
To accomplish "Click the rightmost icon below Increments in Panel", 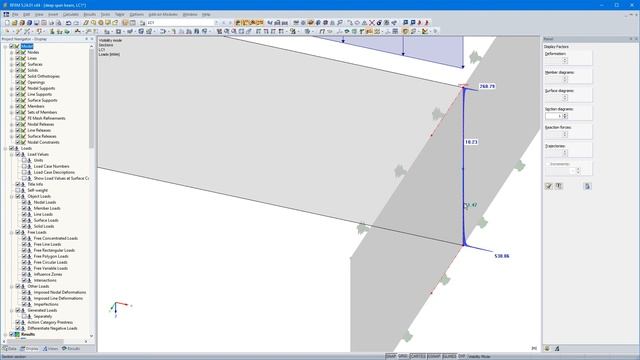I will 587,186.
